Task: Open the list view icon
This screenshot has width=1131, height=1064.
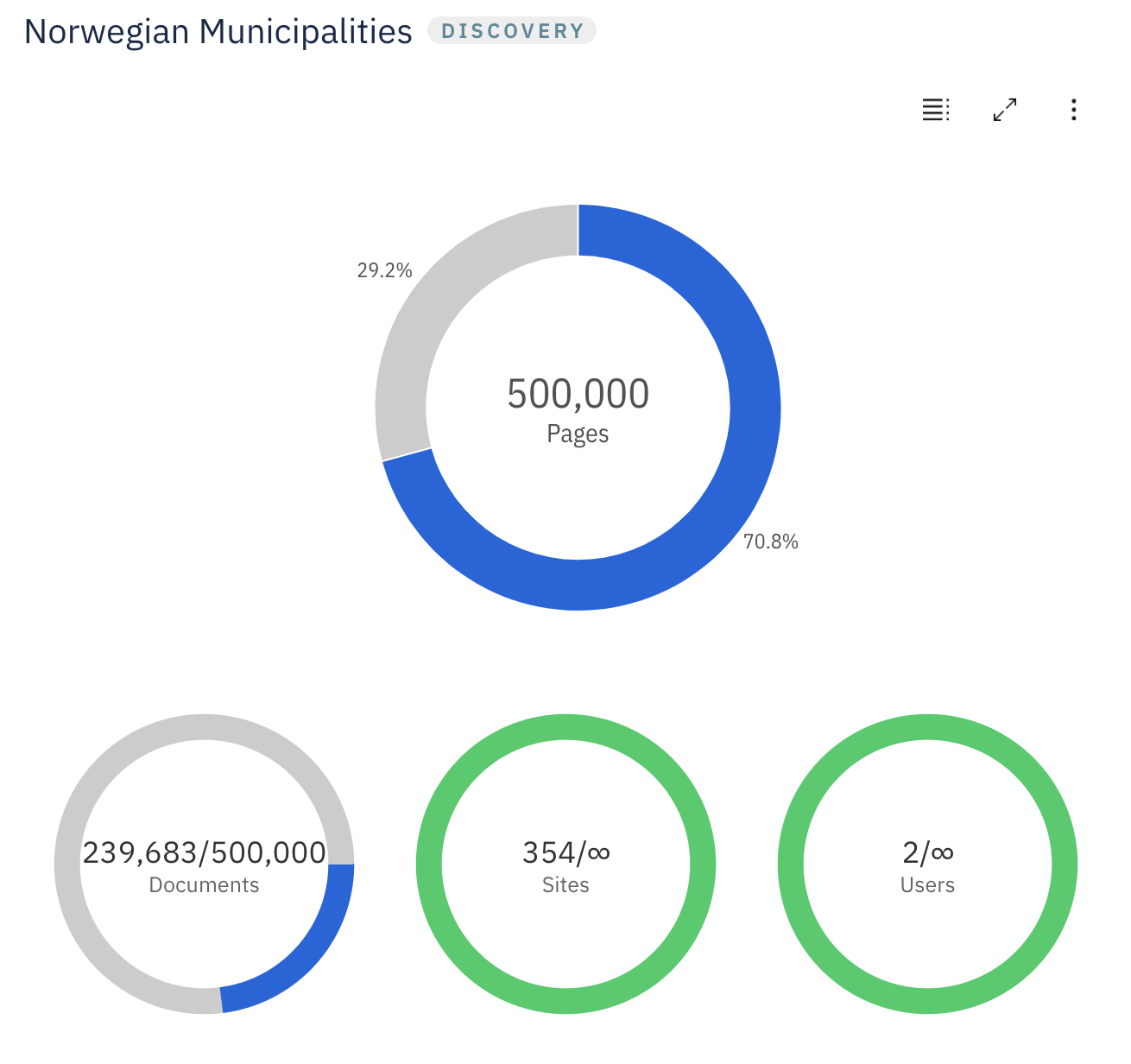Action: coord(936,110)
